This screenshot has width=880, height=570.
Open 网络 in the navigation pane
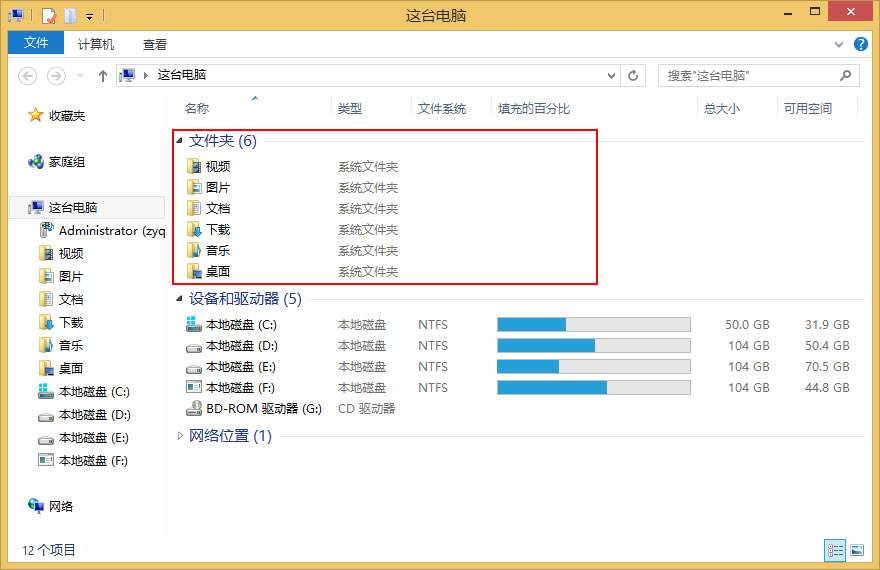pos(61,507)
